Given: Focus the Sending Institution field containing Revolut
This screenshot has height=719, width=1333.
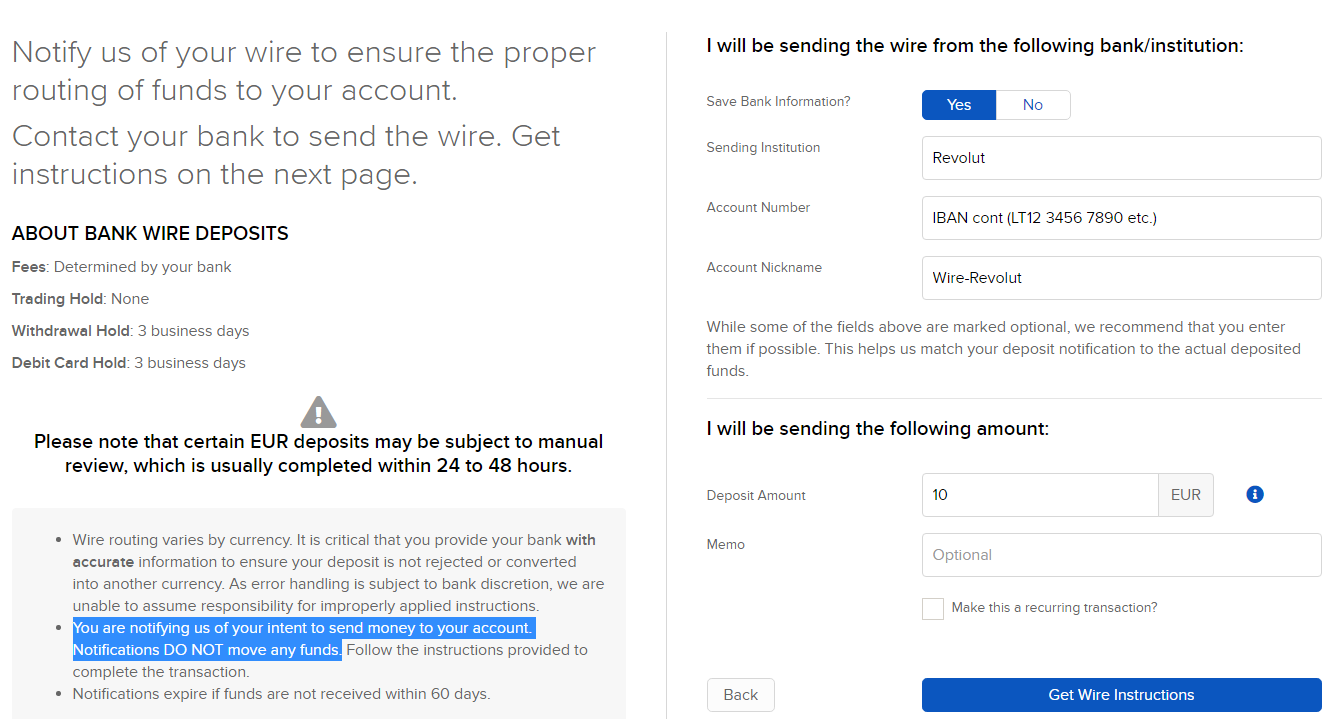Looking at the screenshot, I should pos(1121,158).
